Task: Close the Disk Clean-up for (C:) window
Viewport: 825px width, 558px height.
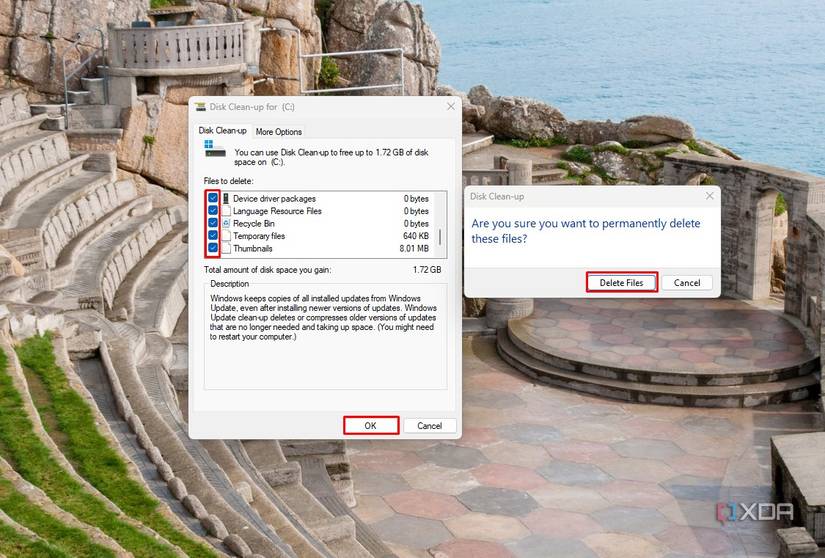Action: point(451,107)
